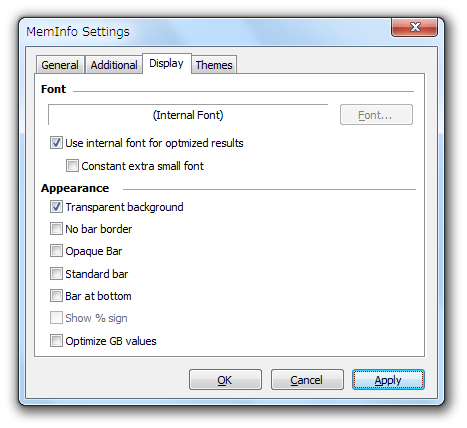This screenshot has height=428, width=467.
Task: Switch to the General tab
Action: pyautogui.click(x=60, y=65)
